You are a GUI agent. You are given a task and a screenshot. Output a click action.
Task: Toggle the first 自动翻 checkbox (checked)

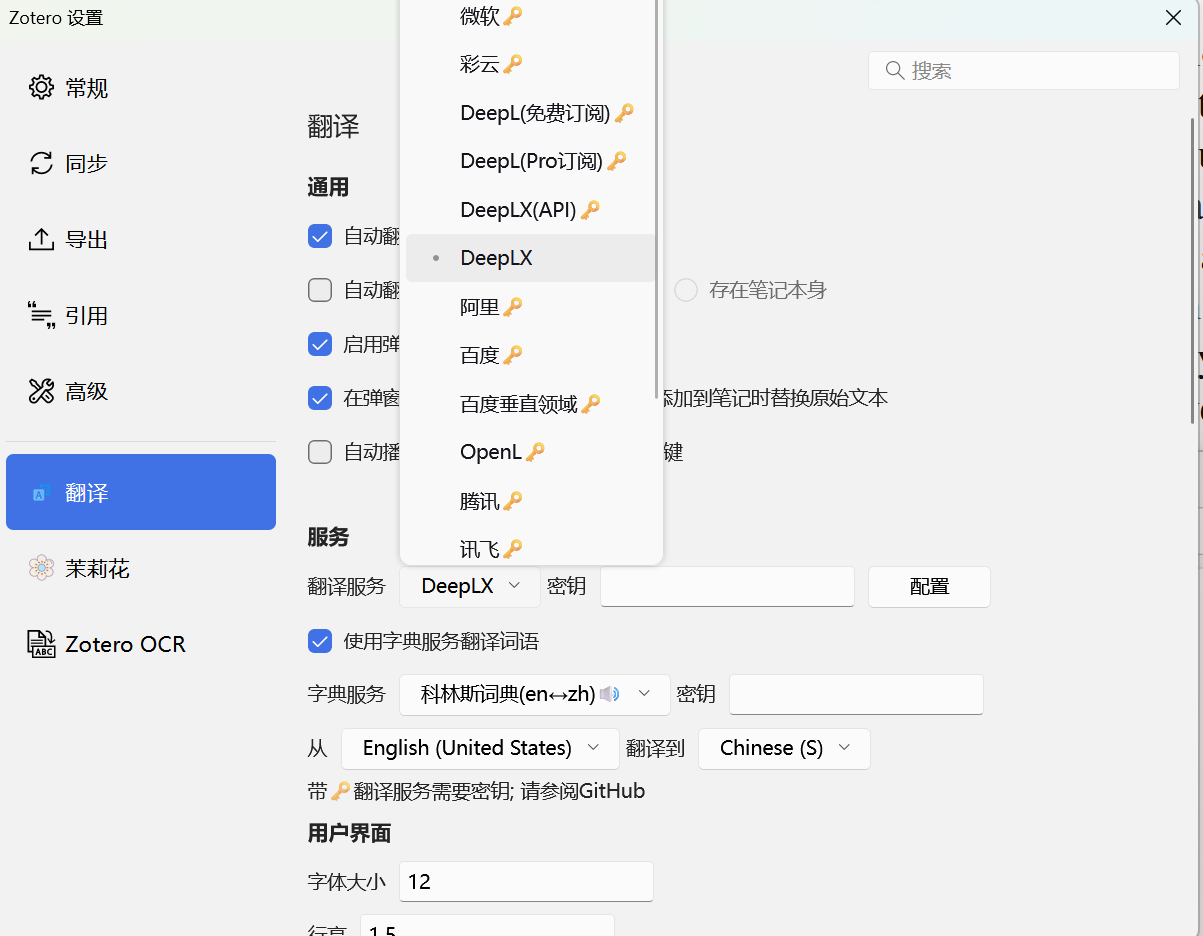click(320, 236)
